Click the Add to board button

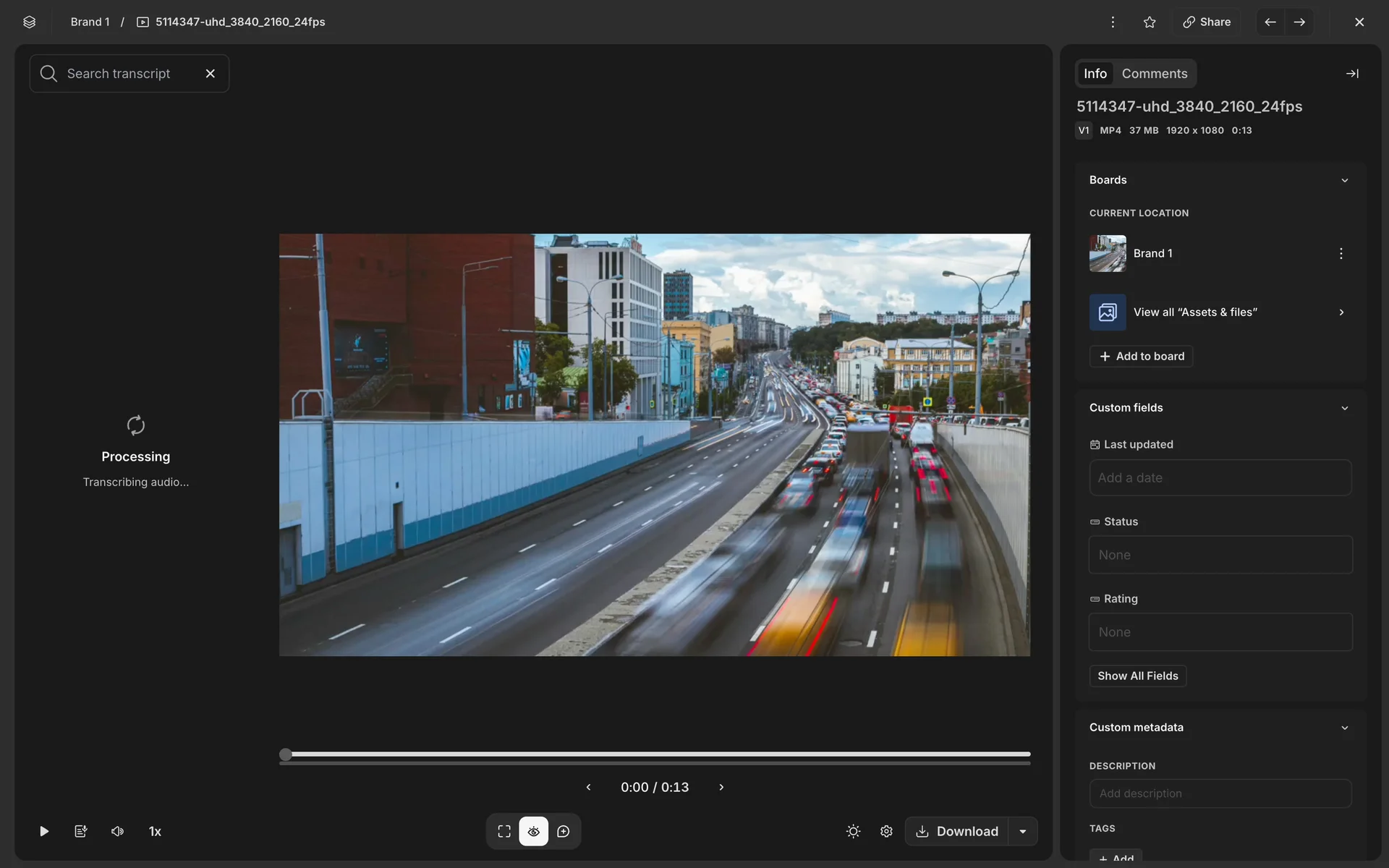pyautogui.click(x=1142, y=356)
